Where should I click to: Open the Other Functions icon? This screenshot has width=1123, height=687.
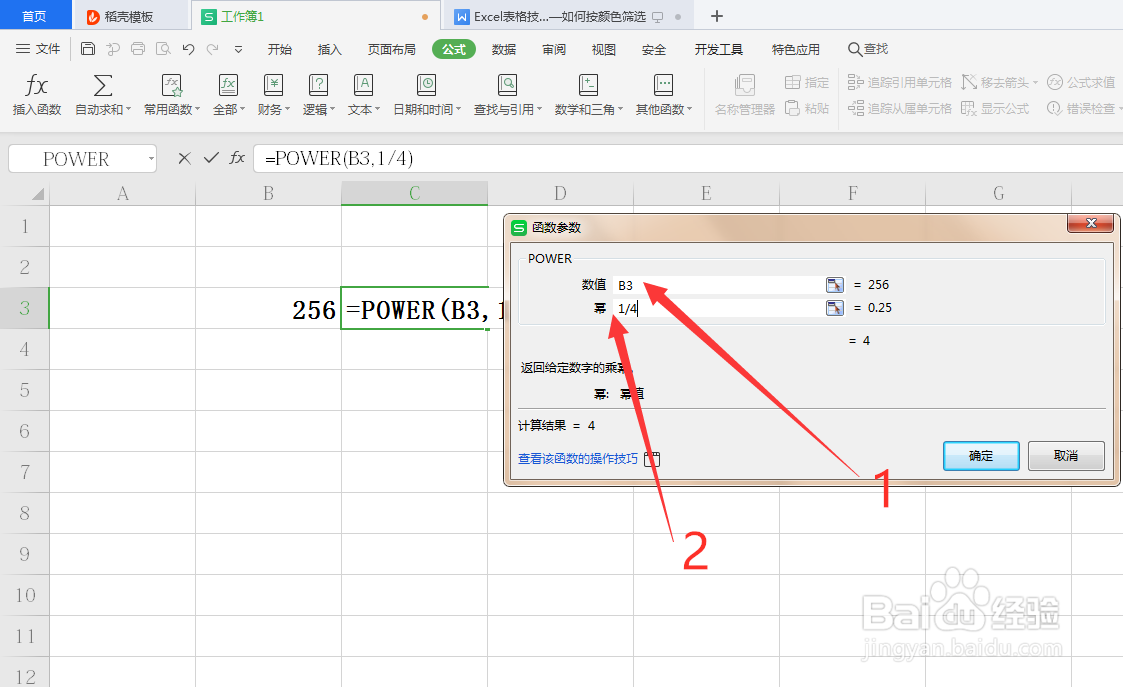pyautogui.click(x=663, y=86)
